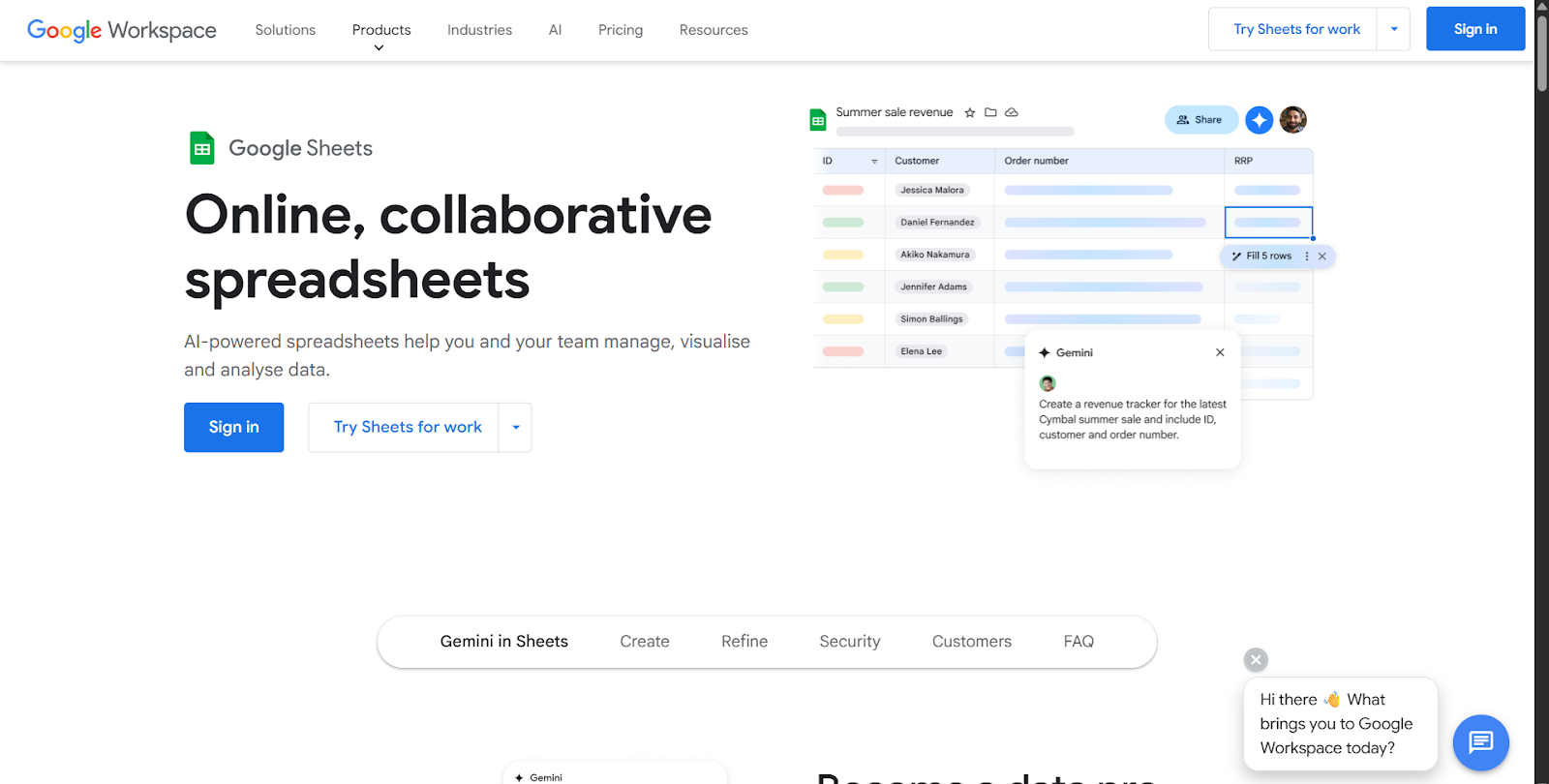Viewport: 1549px width, 784px height.
Task: Click the three-dot menu on Fill 5 rows chip
Action: (x=1307, y=256)
